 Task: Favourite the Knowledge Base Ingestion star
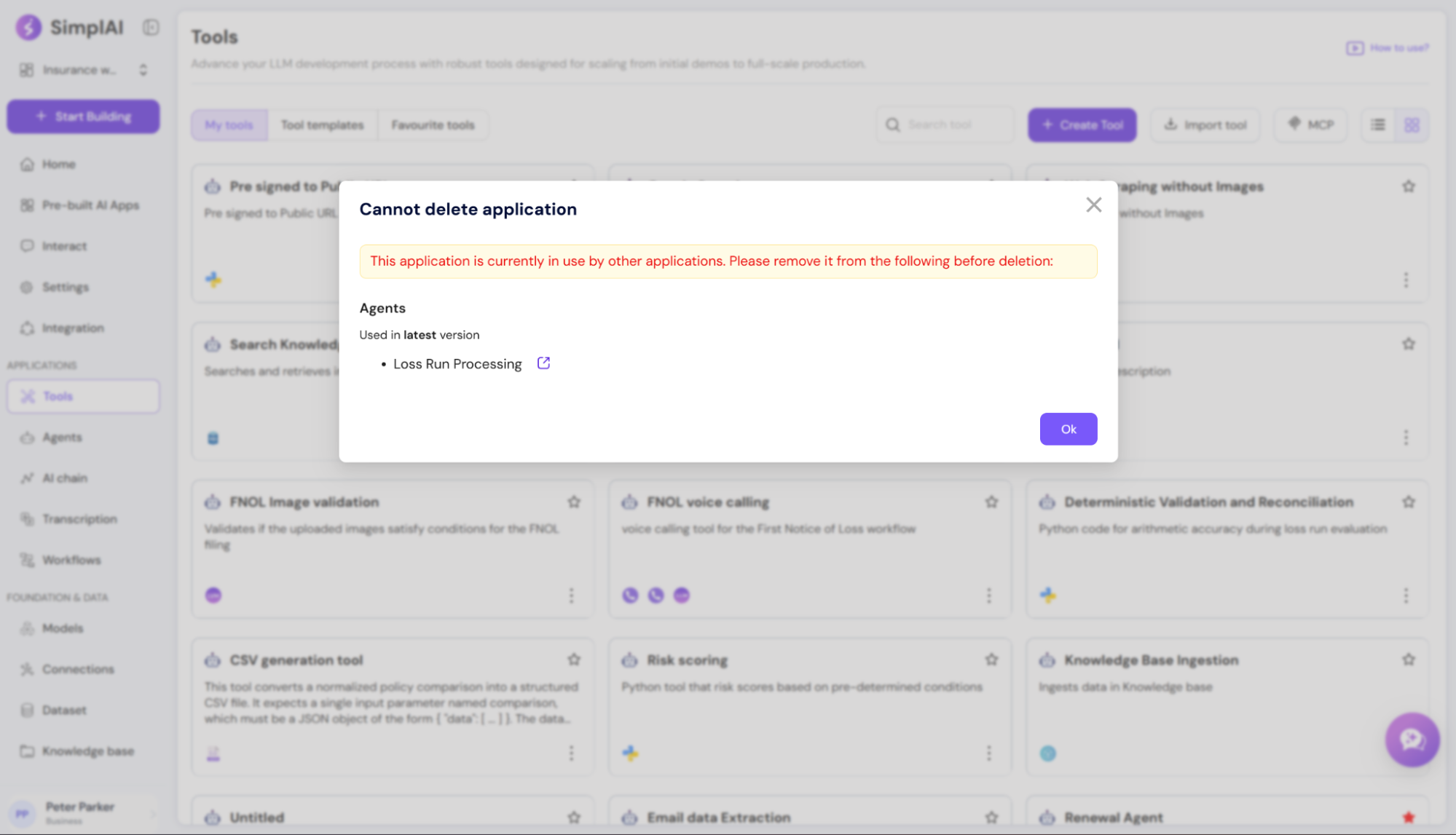pos(1409,660)
